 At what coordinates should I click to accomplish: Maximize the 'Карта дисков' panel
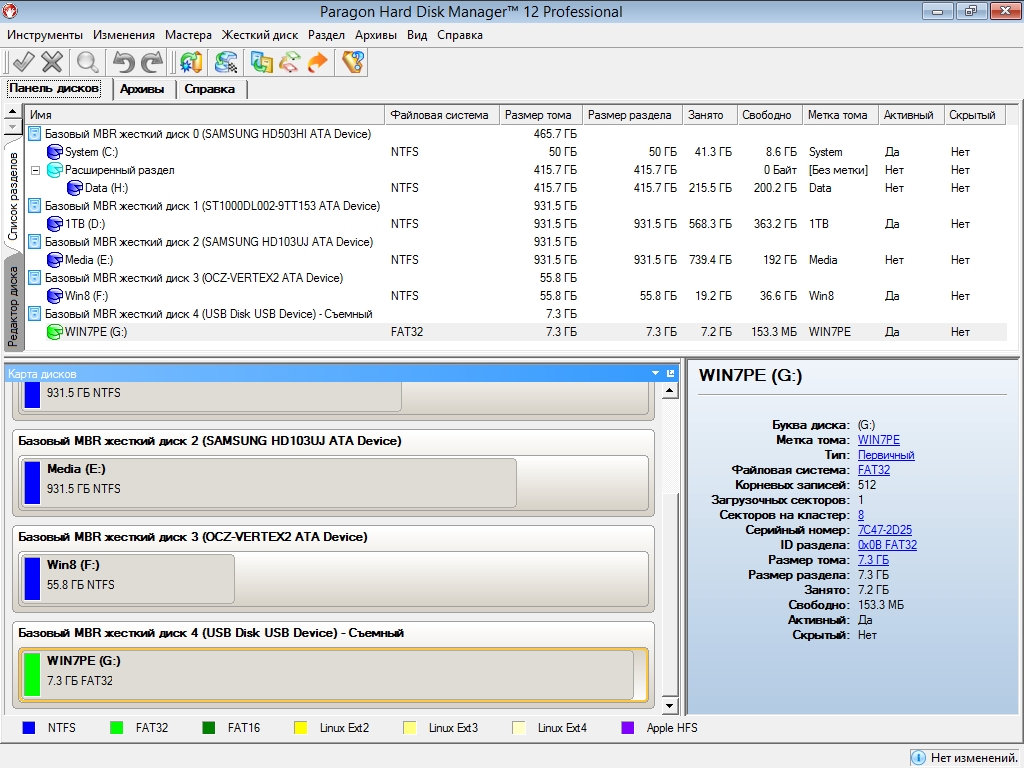click(x=670, y=374)
